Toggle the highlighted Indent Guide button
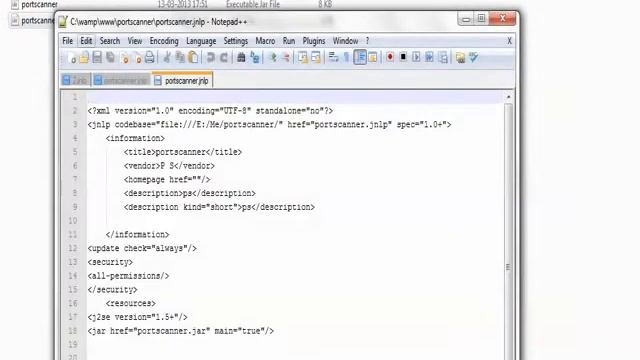The height and width of the screenshot is (360, 640). coord(360,58)
